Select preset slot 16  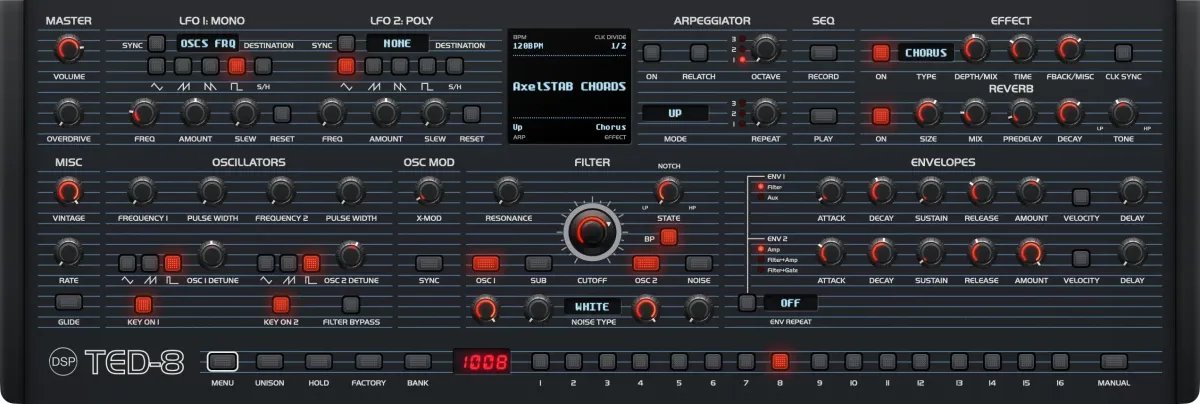point(1058,361)
